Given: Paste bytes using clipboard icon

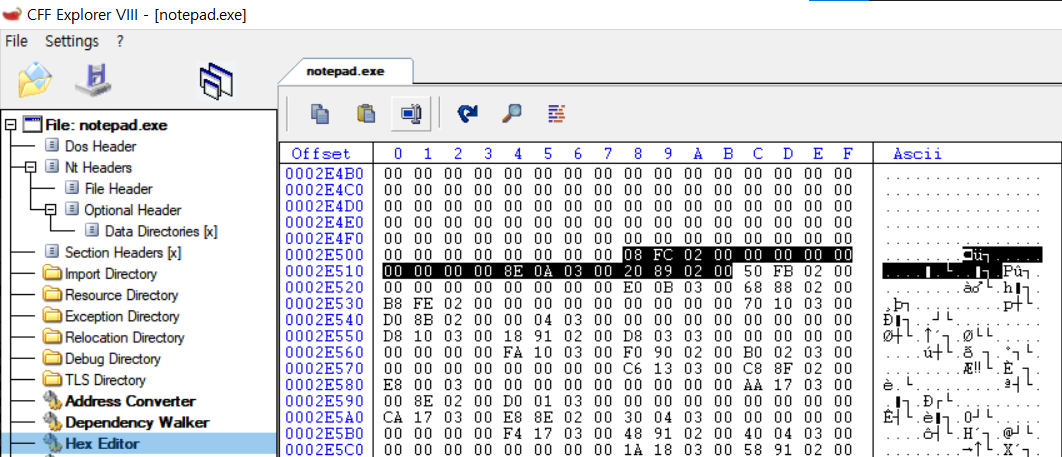Looking at the screenshot, I should 366,113.
